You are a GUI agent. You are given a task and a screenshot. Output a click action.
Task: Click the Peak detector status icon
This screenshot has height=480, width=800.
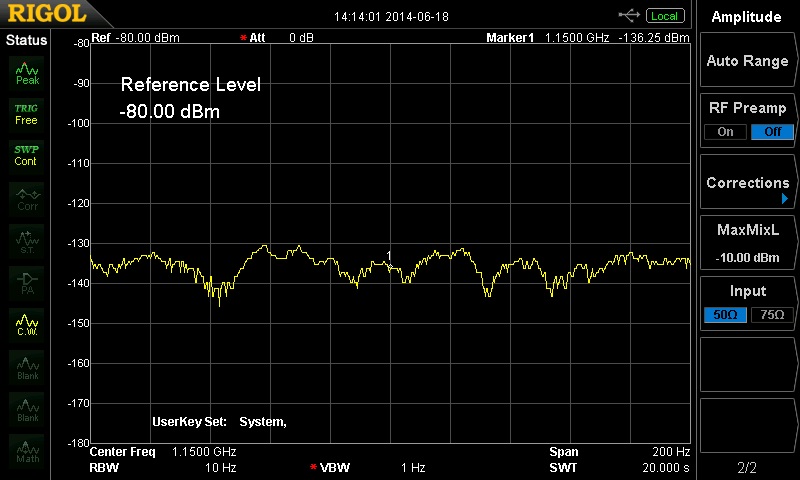pos(27,71)
